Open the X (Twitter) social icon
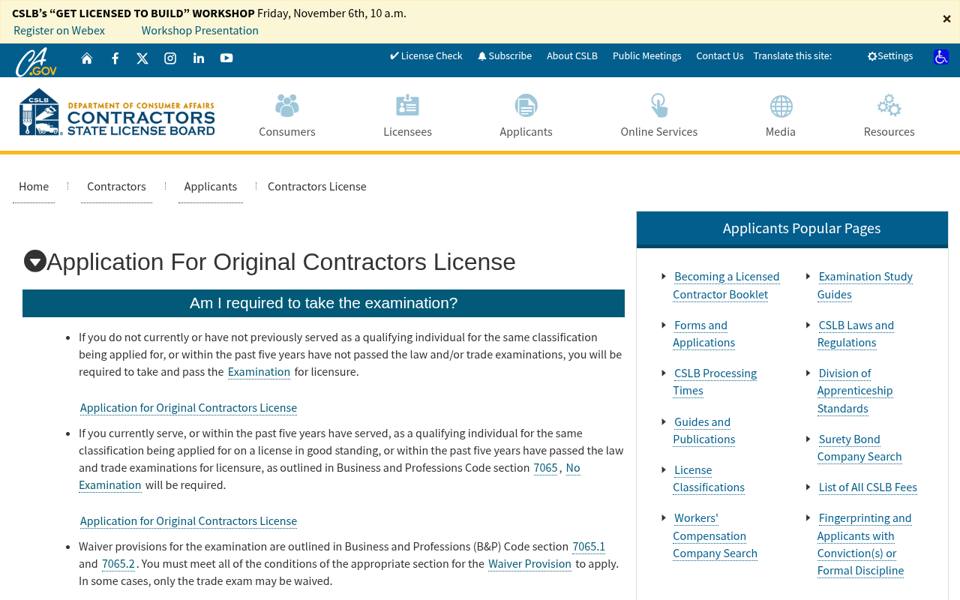Image resolution: width=960 pixels, height=600 pixels. tap(143, 58)
